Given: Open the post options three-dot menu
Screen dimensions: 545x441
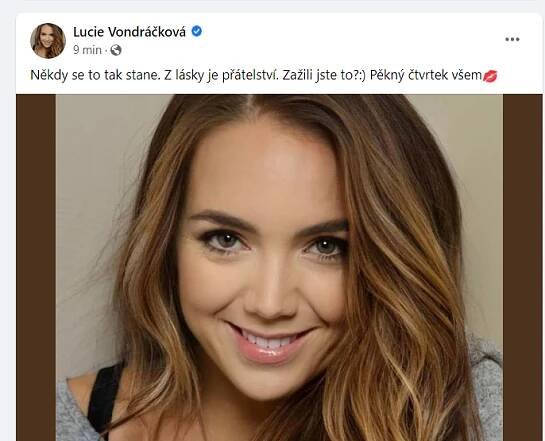Looking at the screenshot, I should 512,39.
